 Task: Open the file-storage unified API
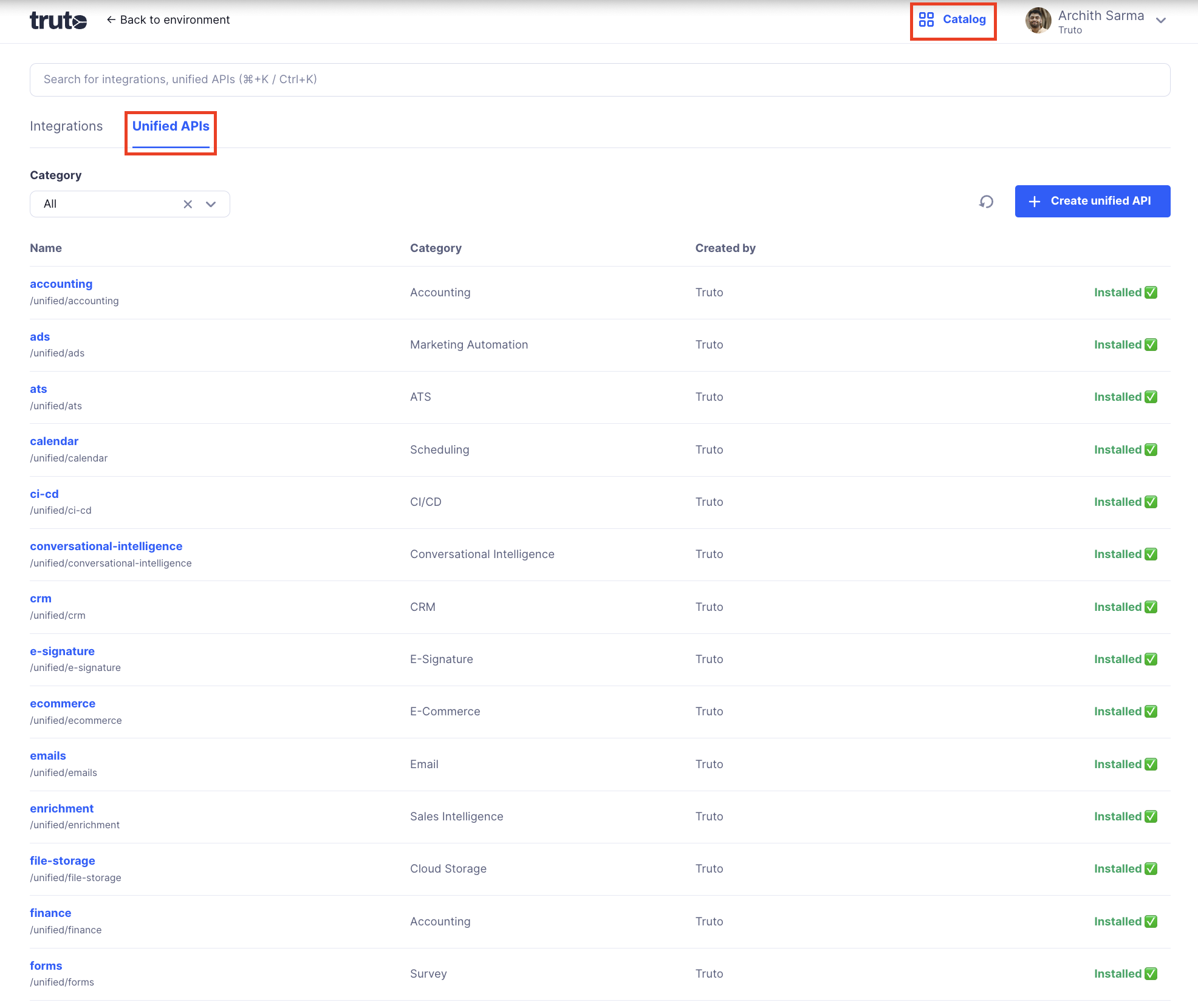pos(63,861)
